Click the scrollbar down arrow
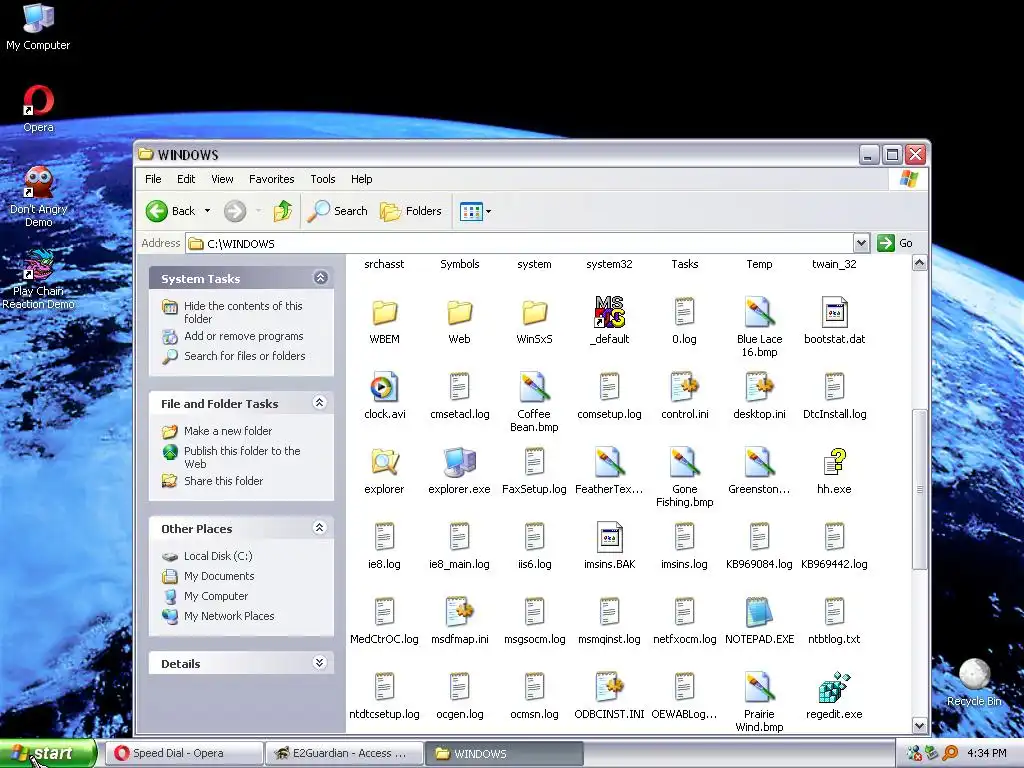1024x768 pixels. click(x=920, y=725)
